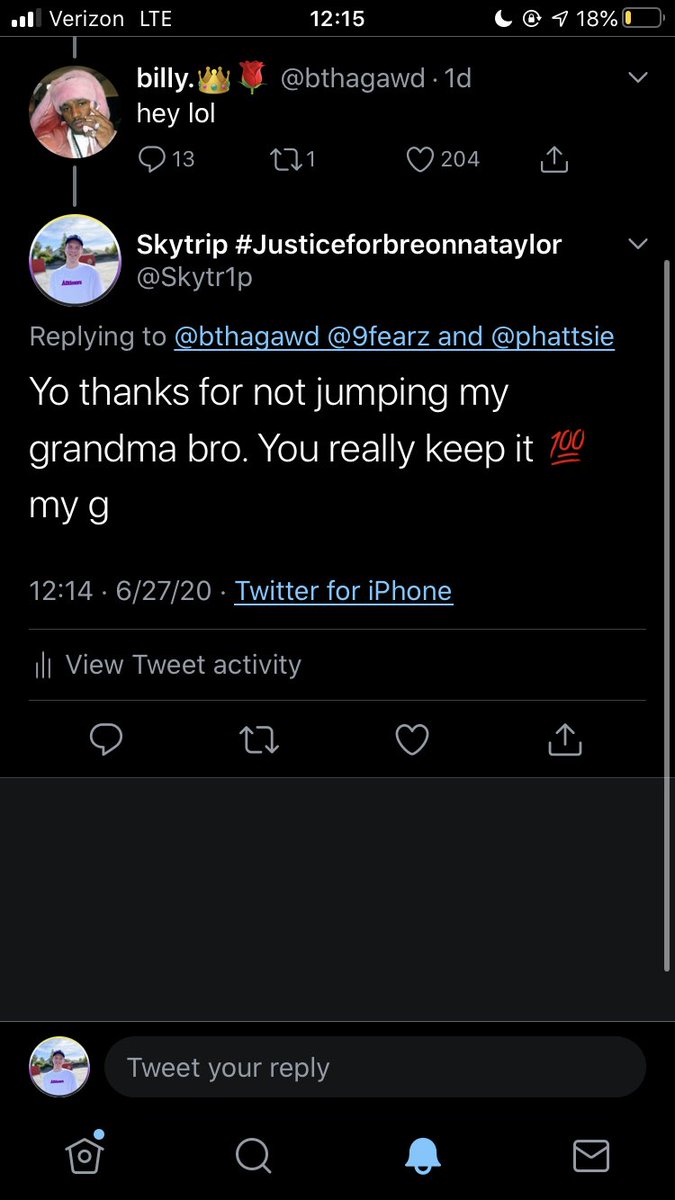Retweet Skytrip's main tweet
Image resolution: width=675 pixels, height=1200 pixels.
(260, 739)
